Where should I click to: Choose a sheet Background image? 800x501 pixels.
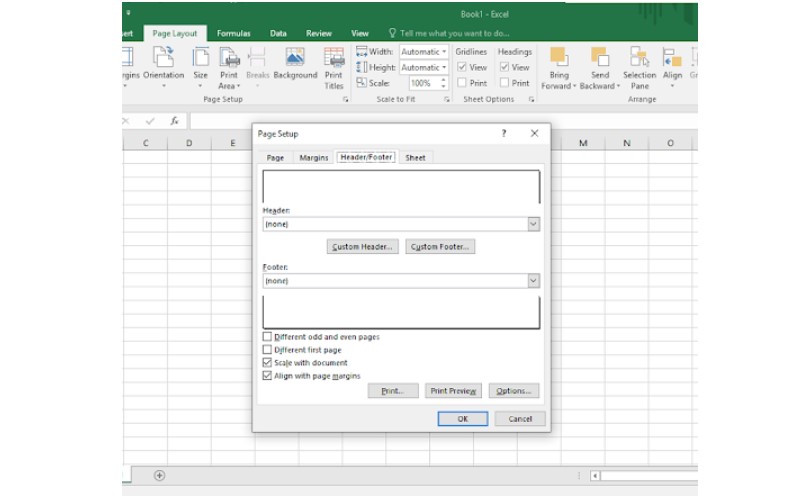[x=295, y=64]
